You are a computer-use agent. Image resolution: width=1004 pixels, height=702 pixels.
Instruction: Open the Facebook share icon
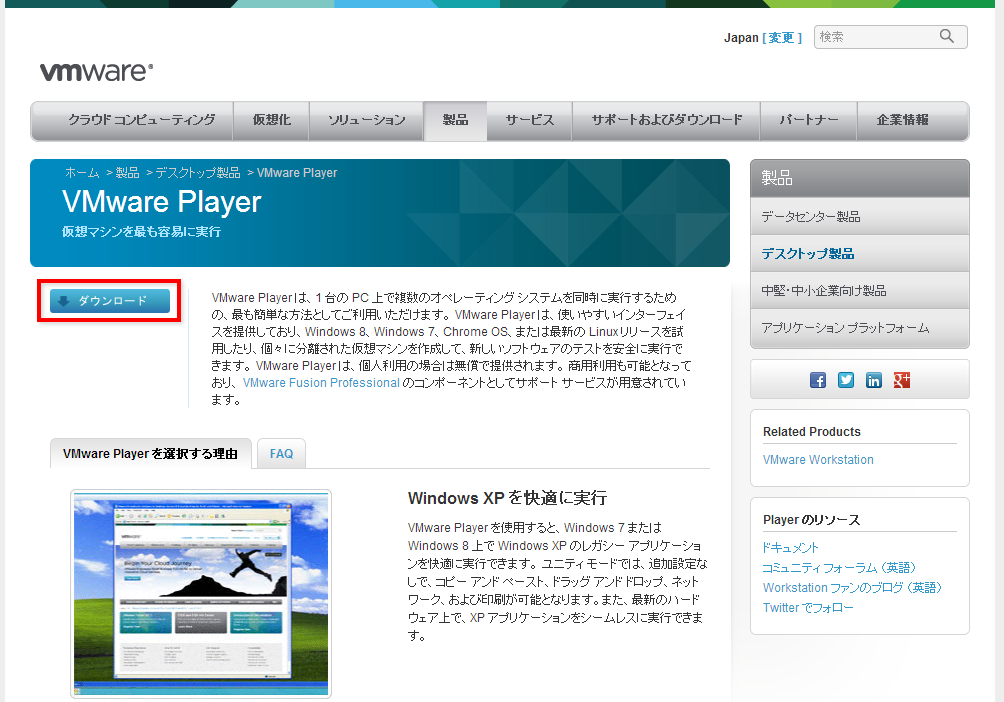(818, 380)
